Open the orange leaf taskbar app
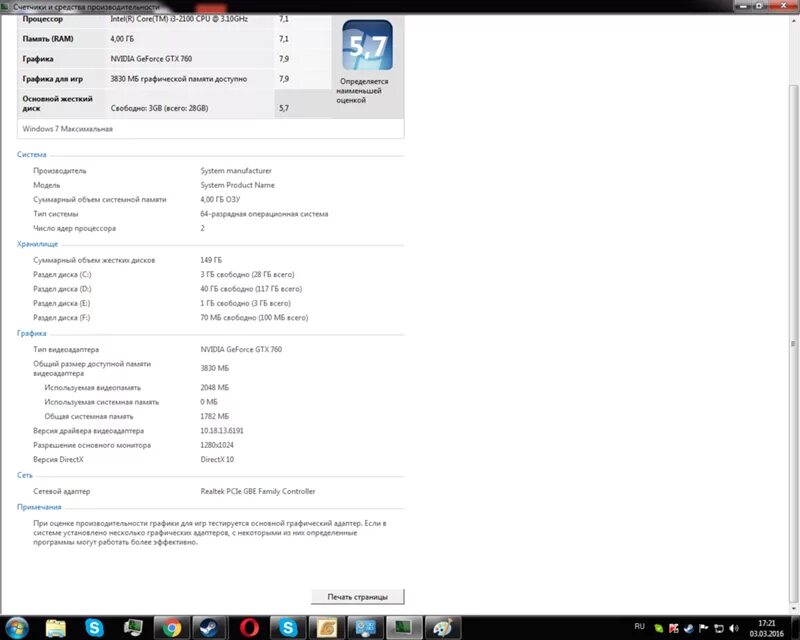 327,628
